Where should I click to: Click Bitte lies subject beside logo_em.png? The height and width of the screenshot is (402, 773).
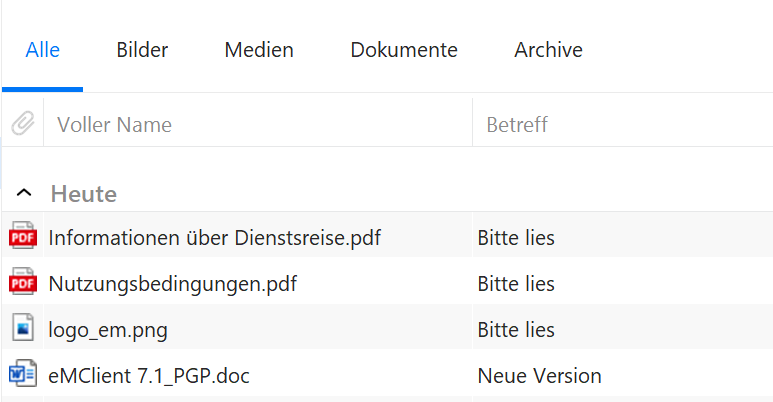pos(516,330)
